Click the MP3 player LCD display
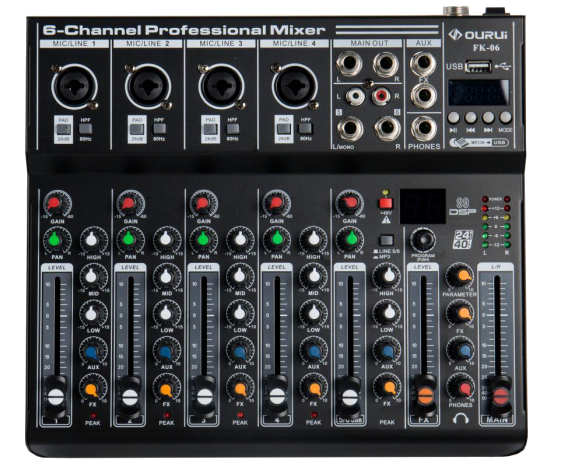Screen dimensions: 568x467 (x=479, y=93)
